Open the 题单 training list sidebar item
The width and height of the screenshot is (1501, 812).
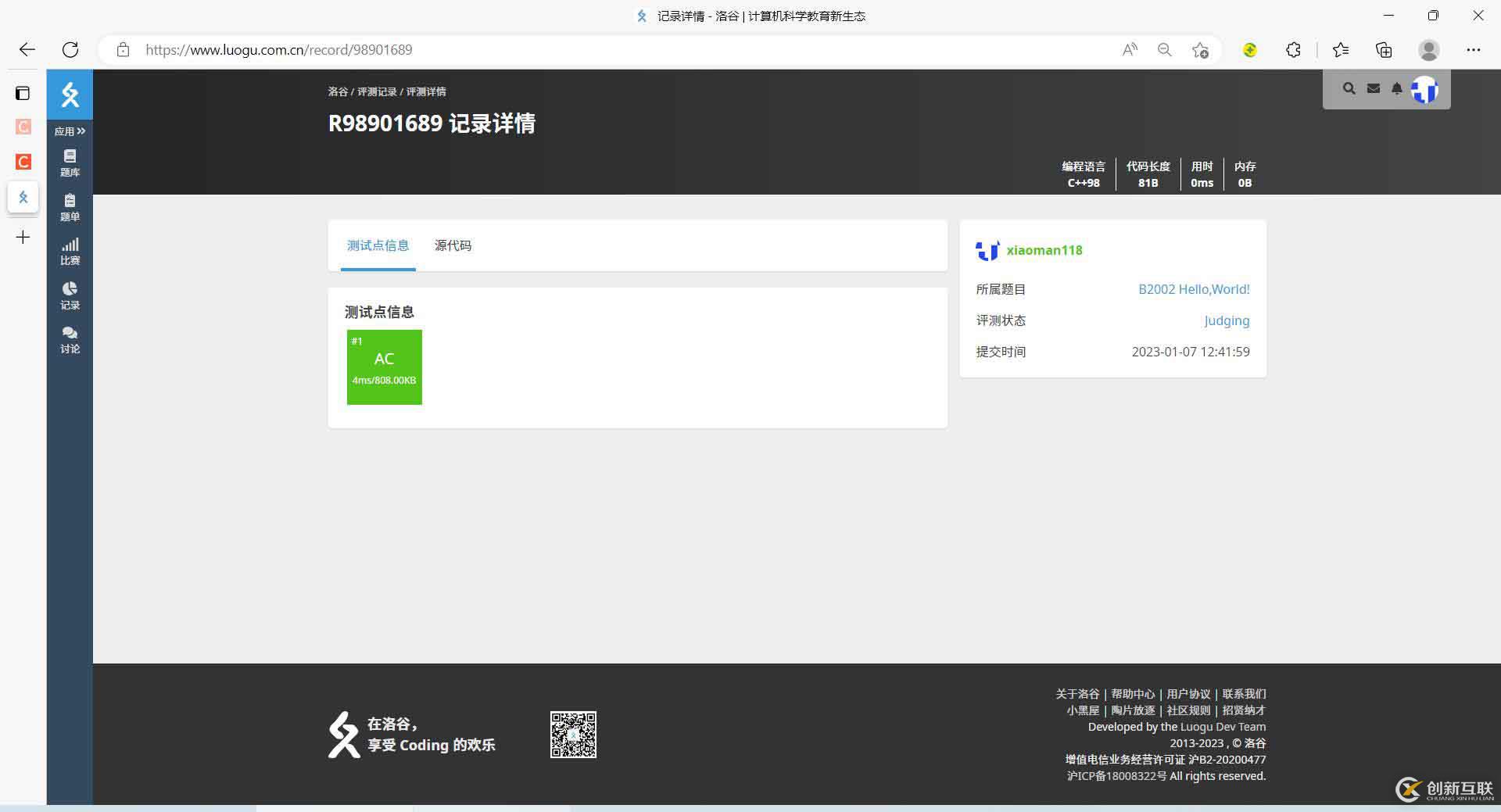[x=70, y=208]
